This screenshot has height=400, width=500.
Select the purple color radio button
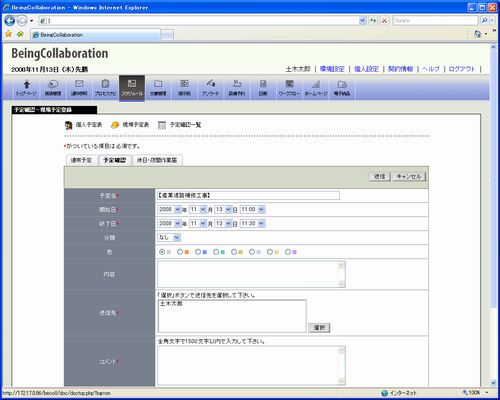click(x=288, y=252)
